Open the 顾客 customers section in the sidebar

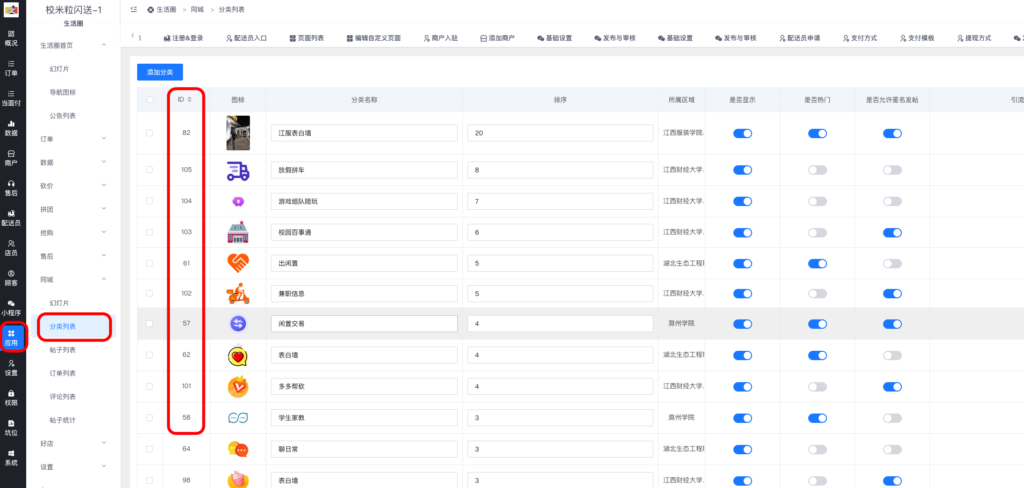point(11,278)
